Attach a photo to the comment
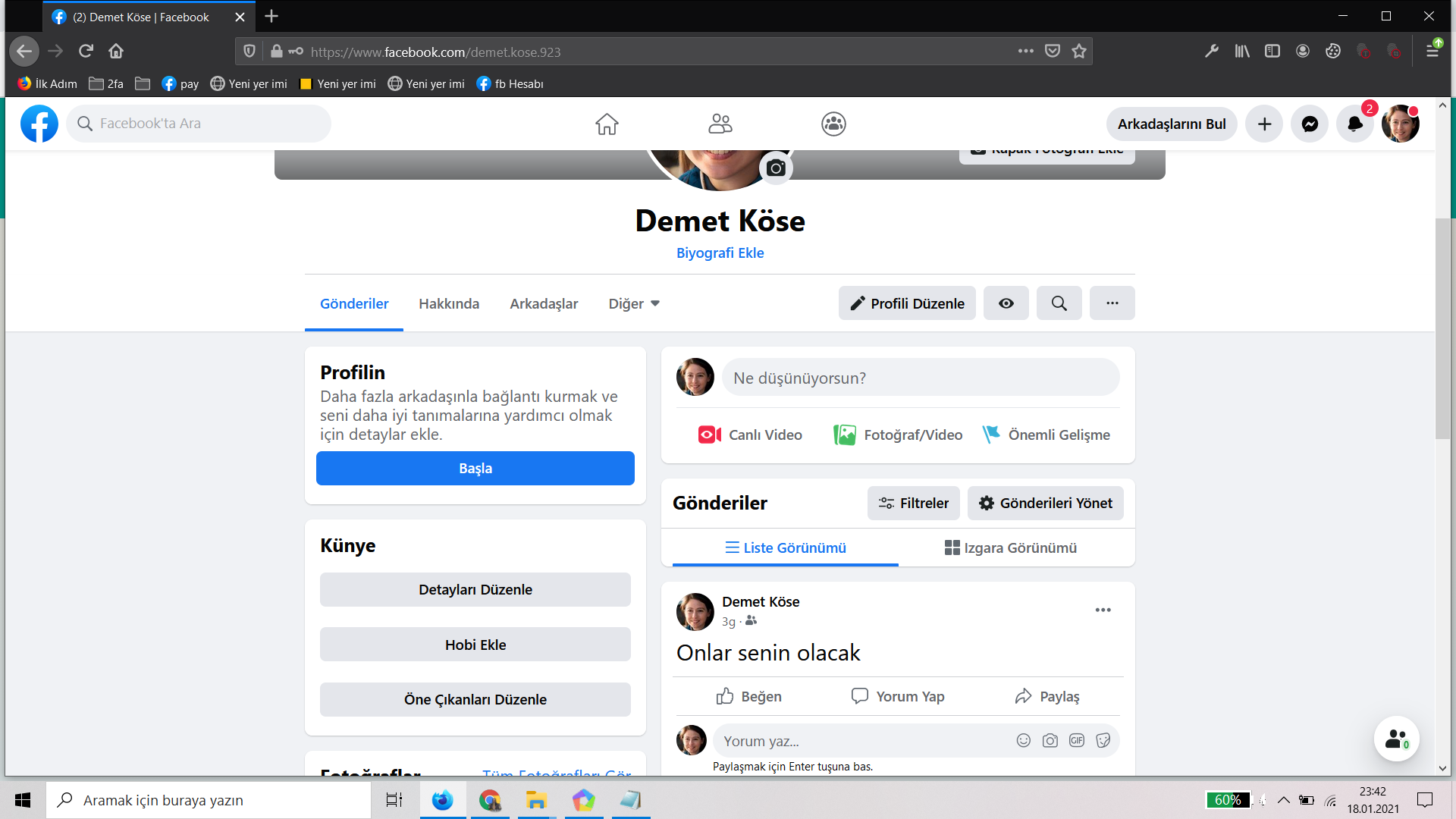1456x819 pixels. click(x=1050, y=740)
